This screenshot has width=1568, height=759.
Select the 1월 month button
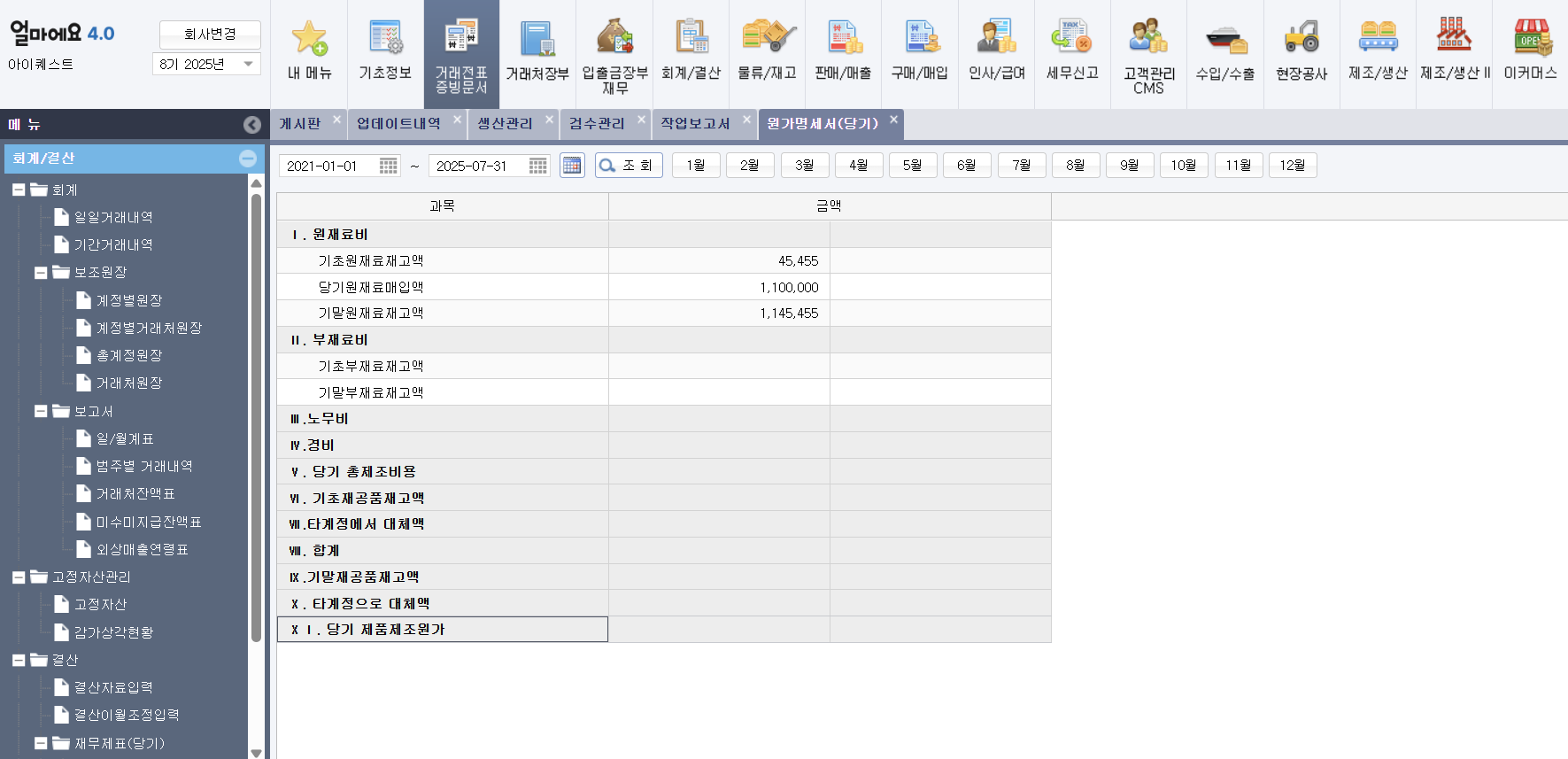tap(696, 166)
